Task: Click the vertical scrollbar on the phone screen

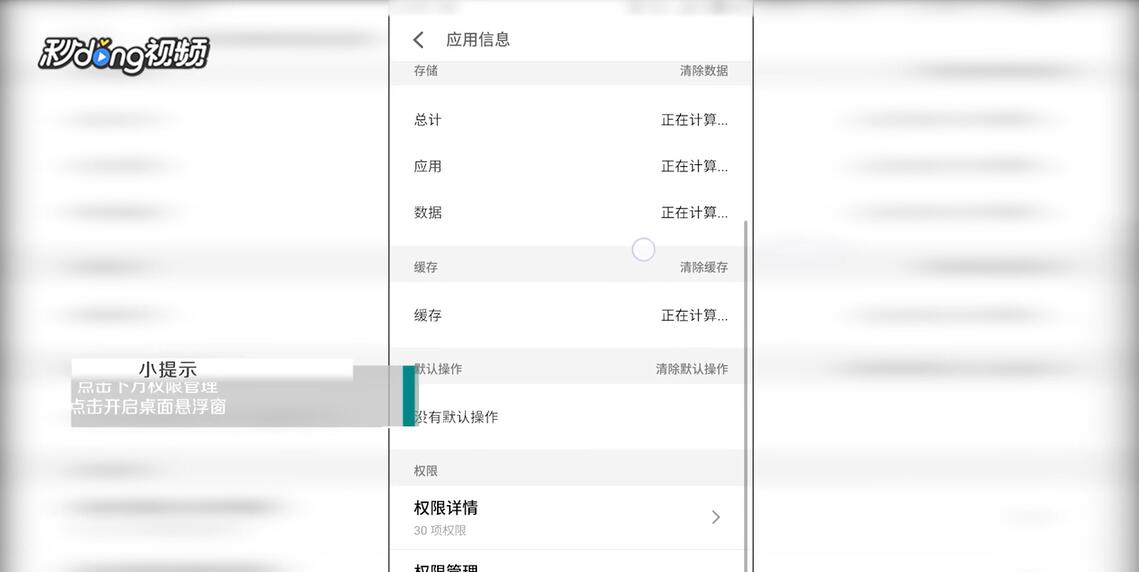Action: [747, 395]
